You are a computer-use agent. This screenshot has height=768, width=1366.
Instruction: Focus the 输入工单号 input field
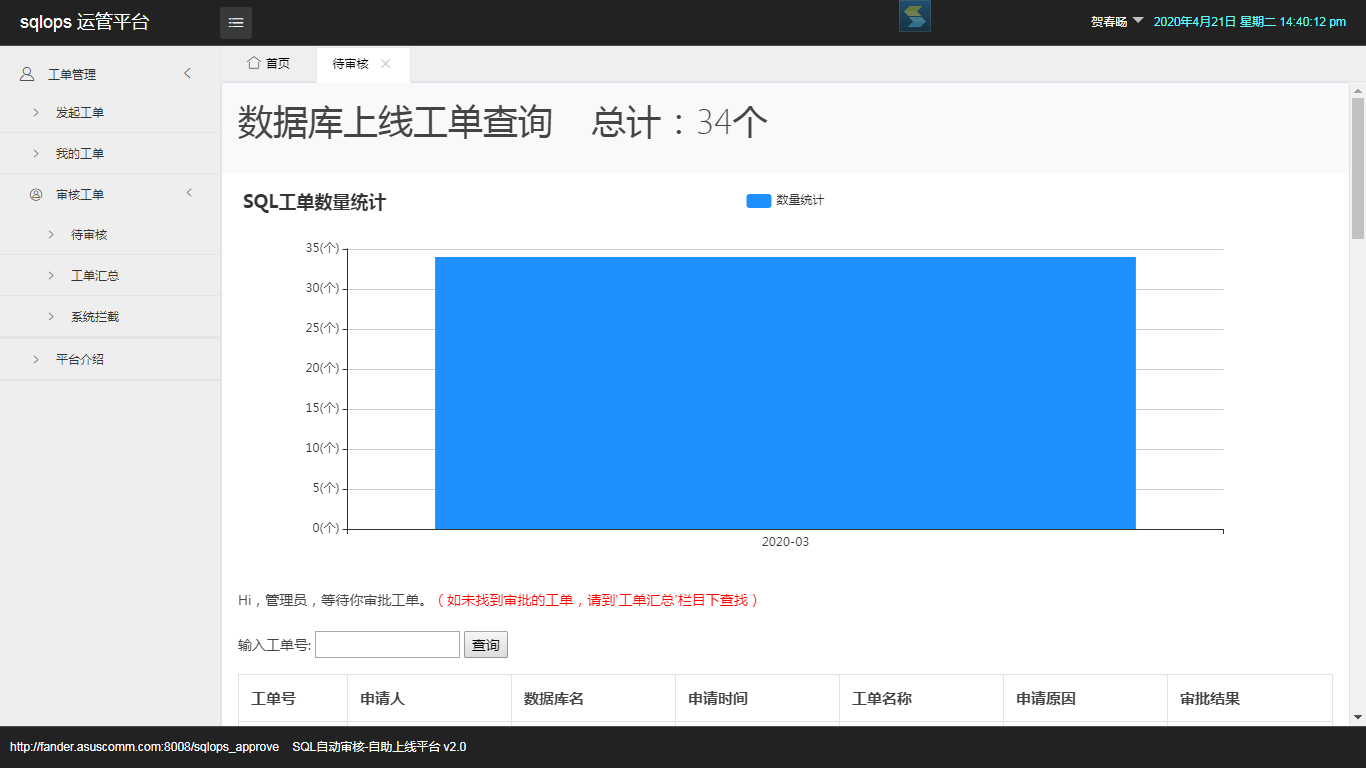pyautogui.click(x=387, y=645)
